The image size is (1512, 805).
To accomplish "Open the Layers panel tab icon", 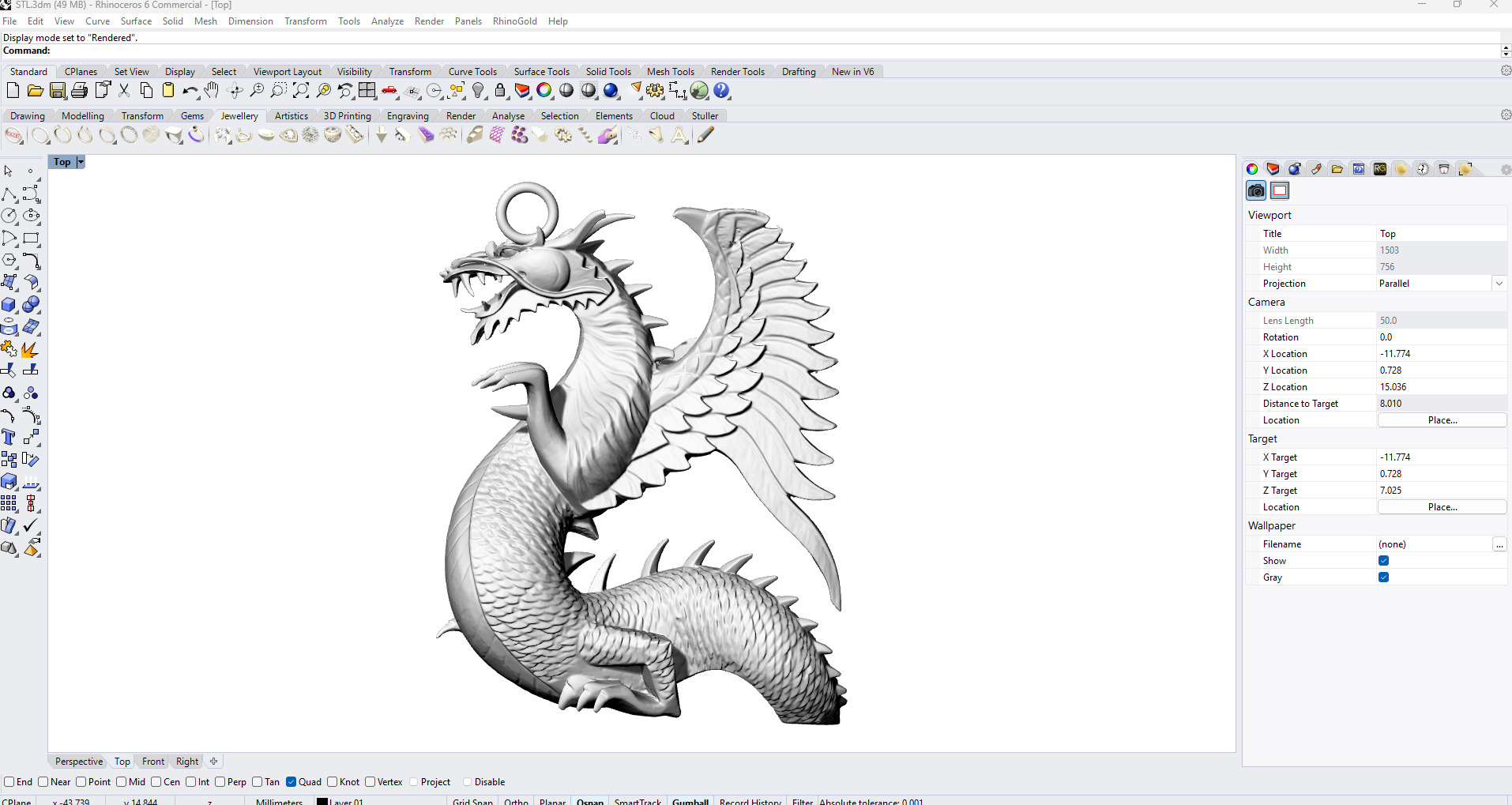I will point(1273,169).
